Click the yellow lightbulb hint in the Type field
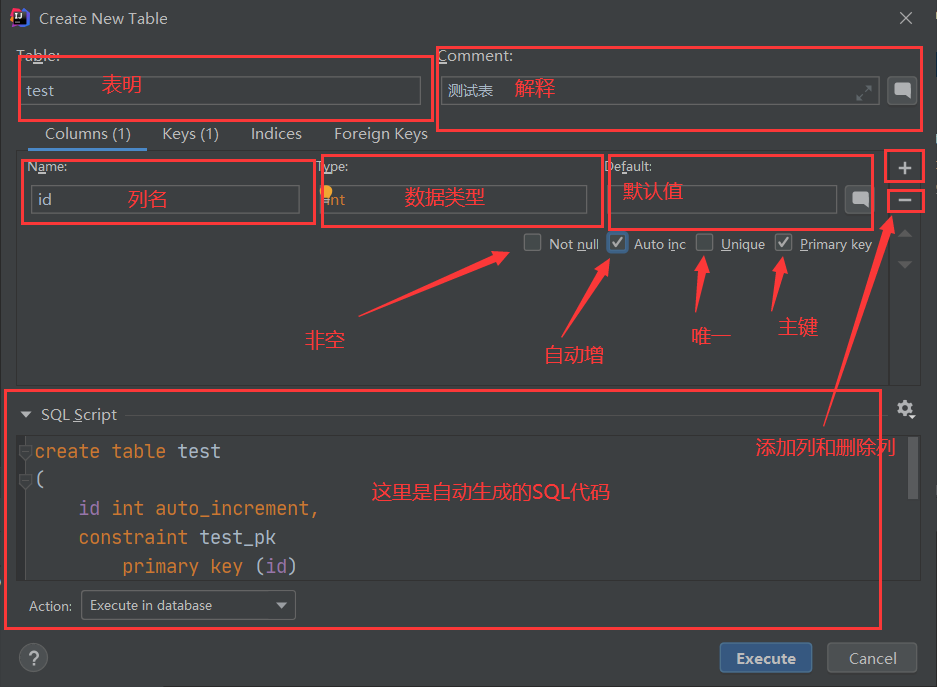This screenshot has width=937, height=687. [x=326, y=192]
